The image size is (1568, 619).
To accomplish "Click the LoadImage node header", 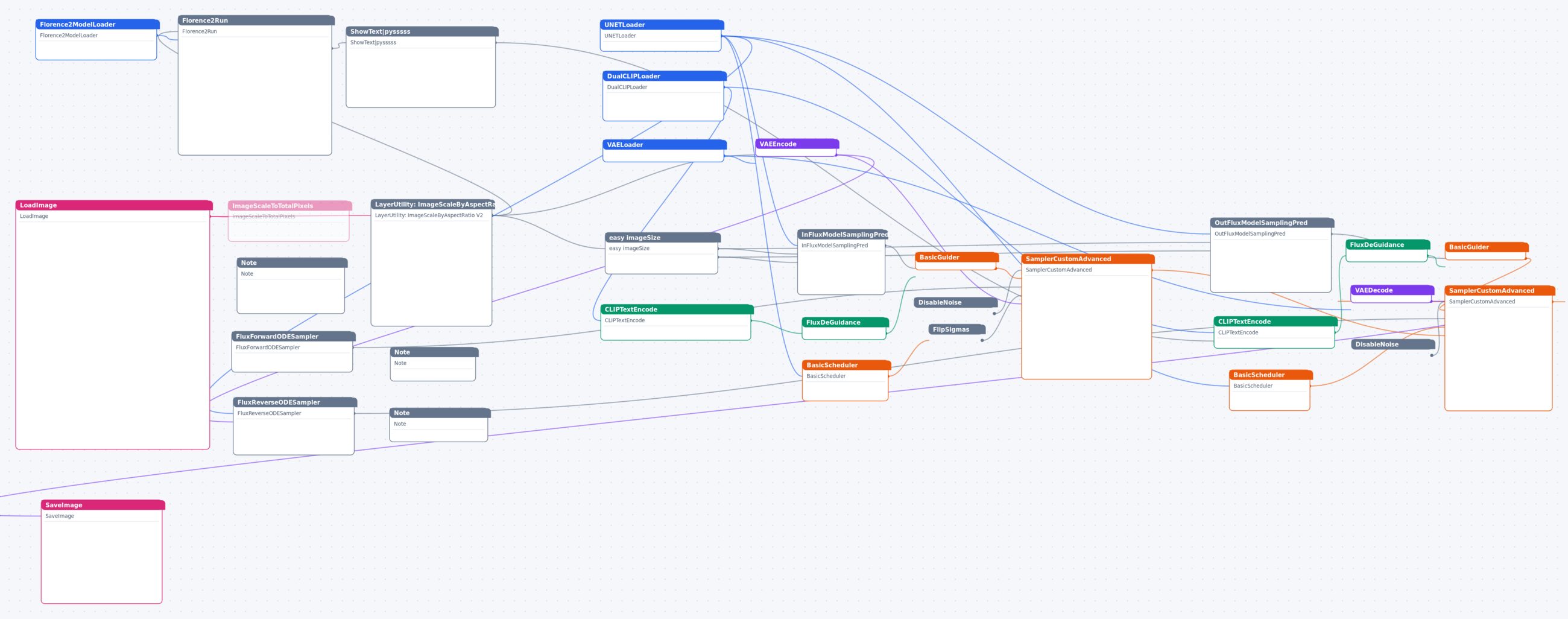I will (114, 205).
